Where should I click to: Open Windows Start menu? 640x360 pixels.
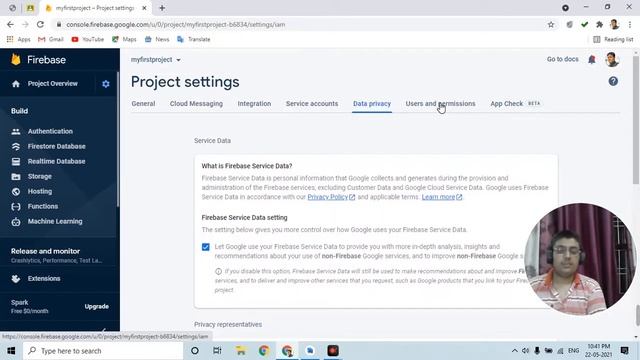(x=11, y=351)
